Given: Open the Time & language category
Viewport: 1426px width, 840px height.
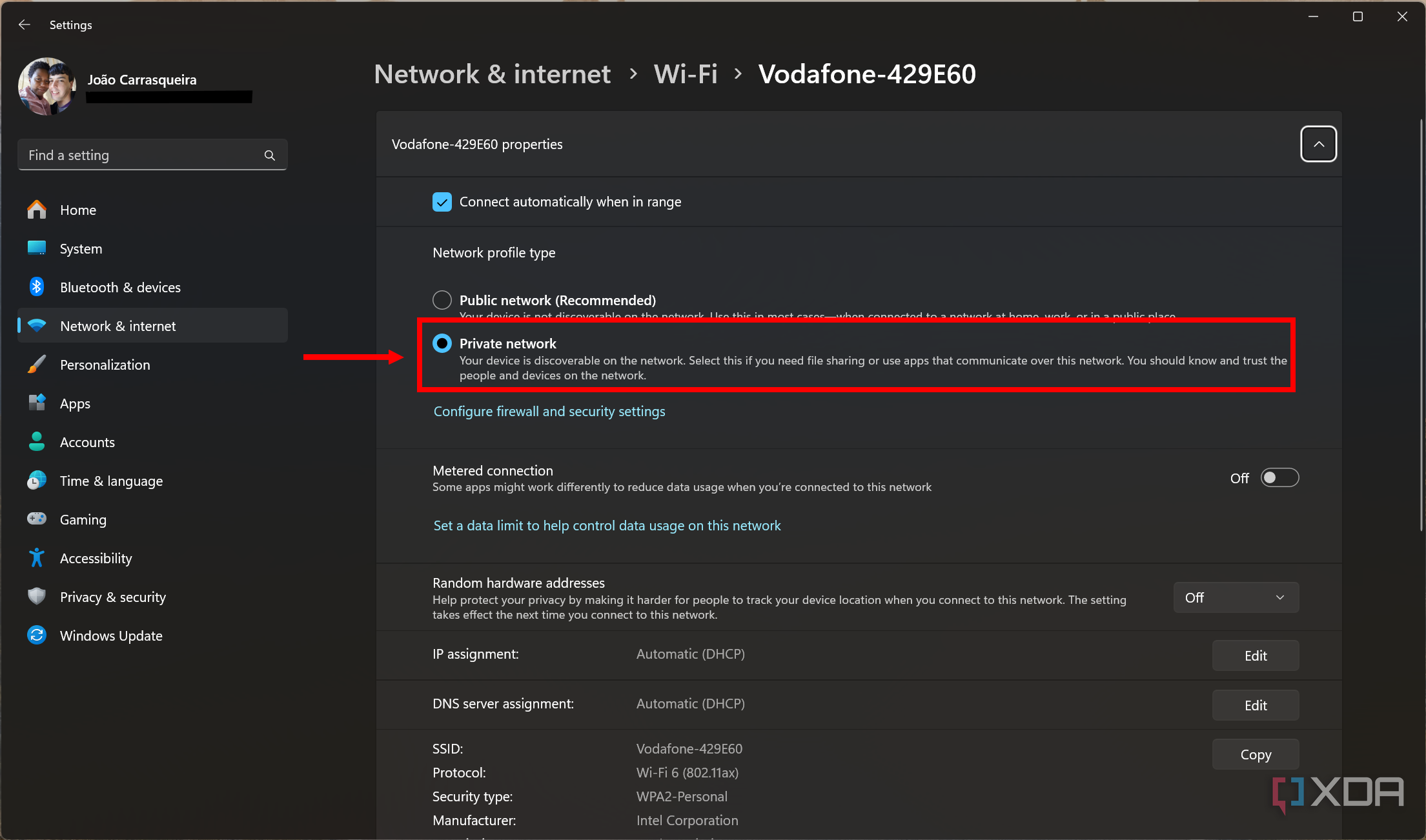Looking at the screenshot, I should 111,481.
